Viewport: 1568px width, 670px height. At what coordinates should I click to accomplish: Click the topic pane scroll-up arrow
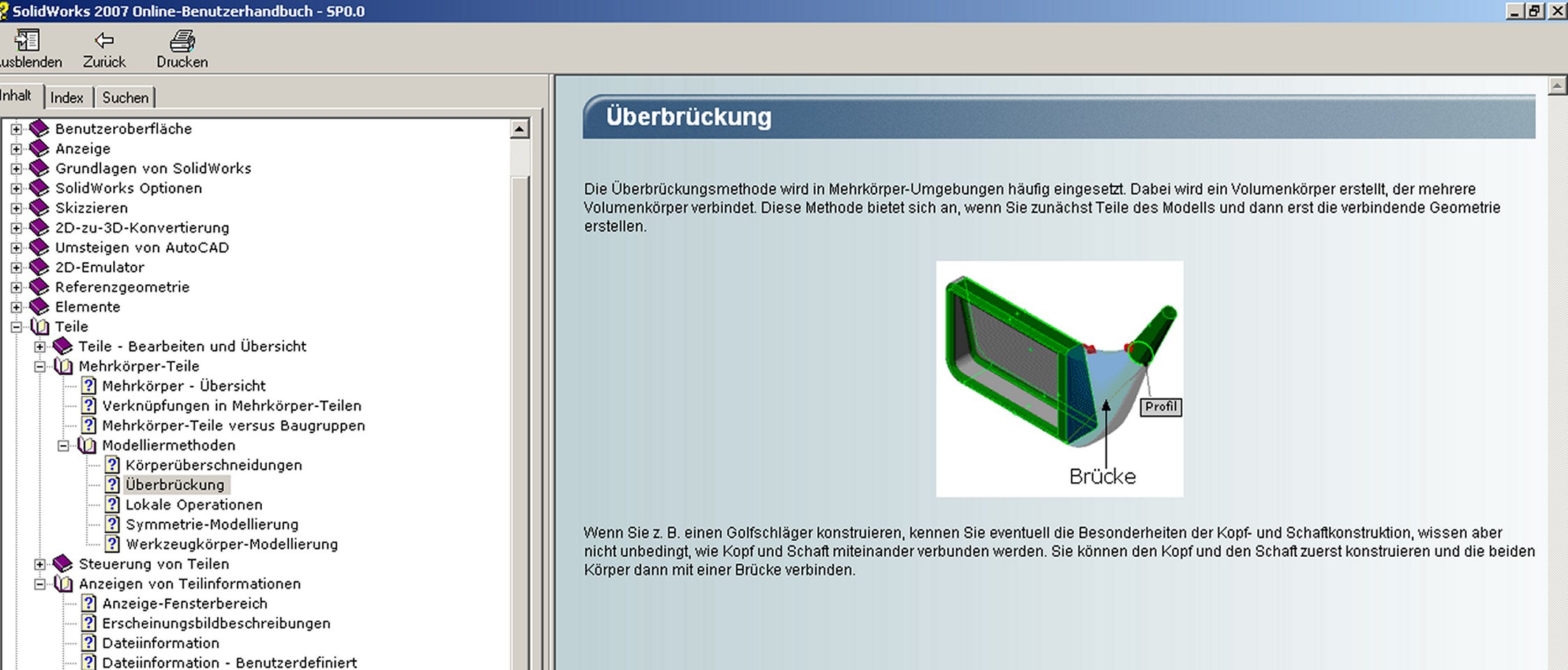pos(1558,86)
